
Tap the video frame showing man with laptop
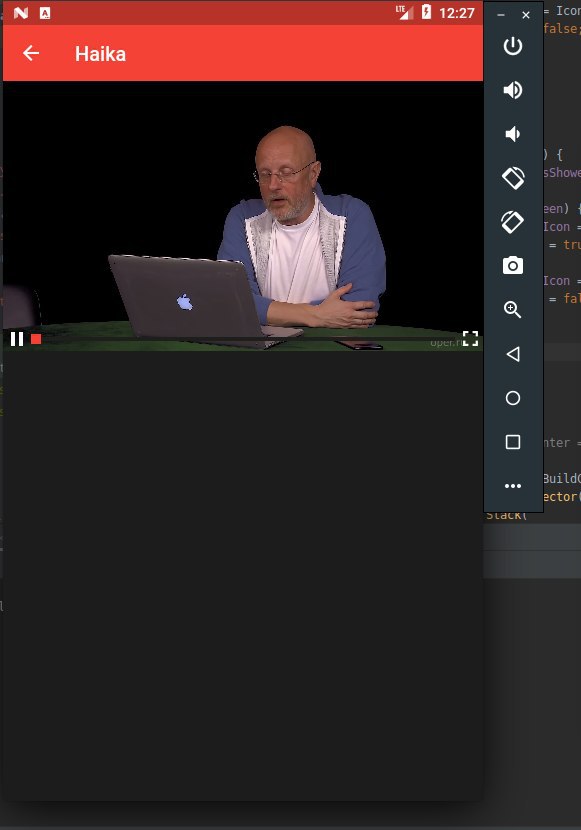tap(243, 216)
